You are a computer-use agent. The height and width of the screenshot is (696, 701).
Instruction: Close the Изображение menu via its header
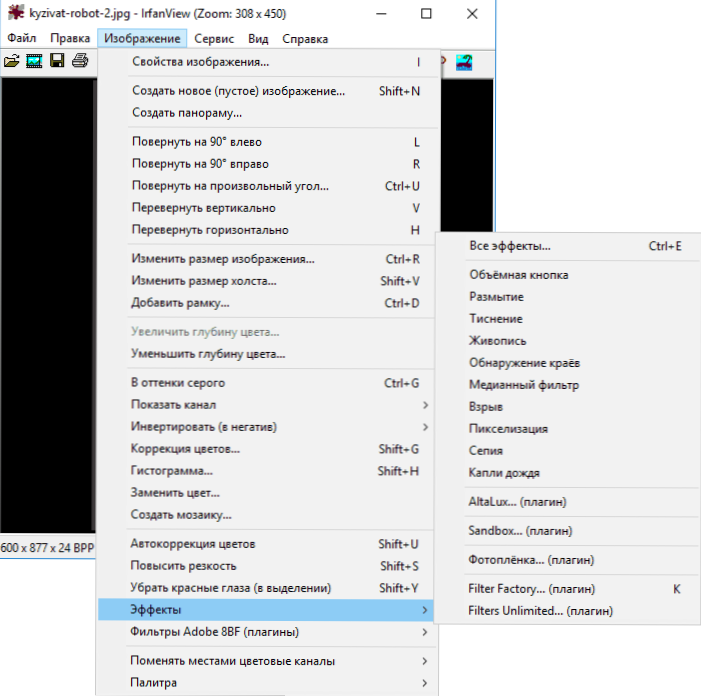pyautogui.click(x=142, y=38)
